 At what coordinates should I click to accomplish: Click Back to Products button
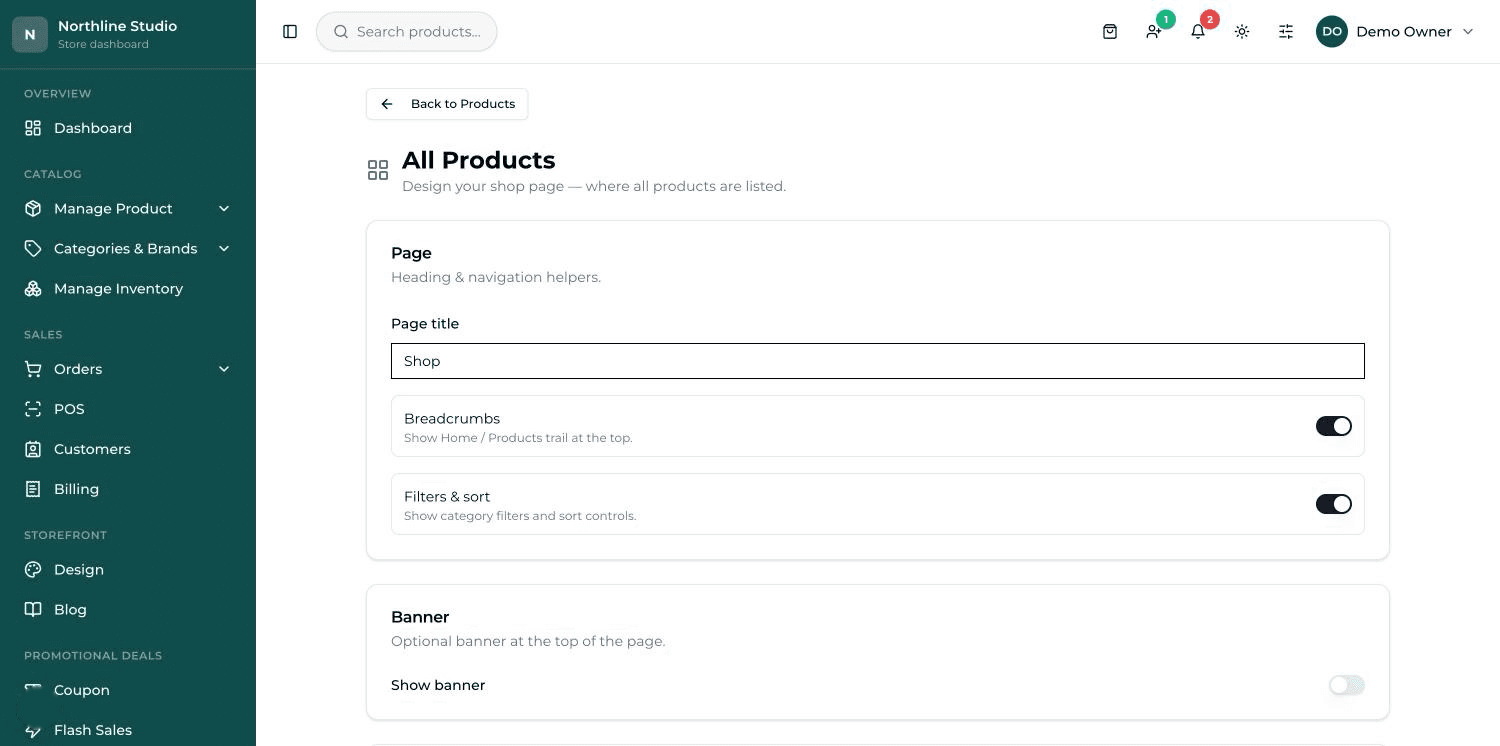[447, 104]
